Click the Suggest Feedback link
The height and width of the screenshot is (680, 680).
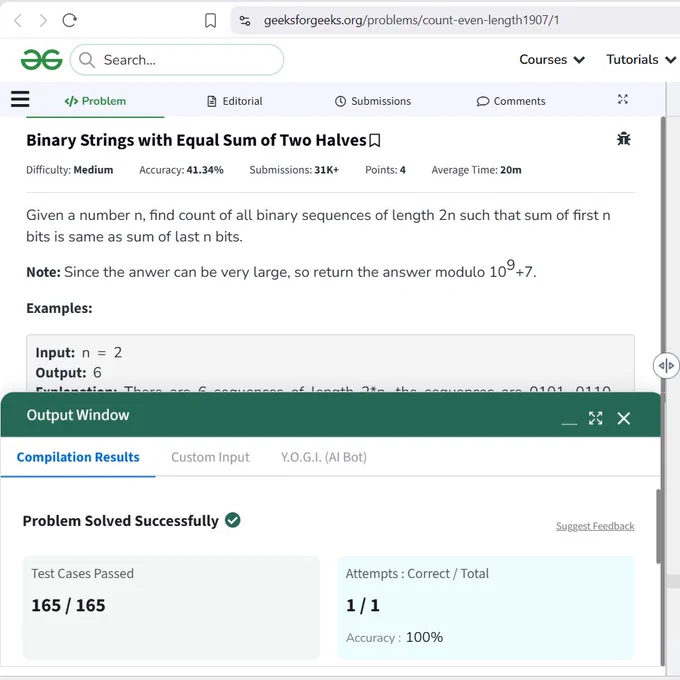point(595,526)
